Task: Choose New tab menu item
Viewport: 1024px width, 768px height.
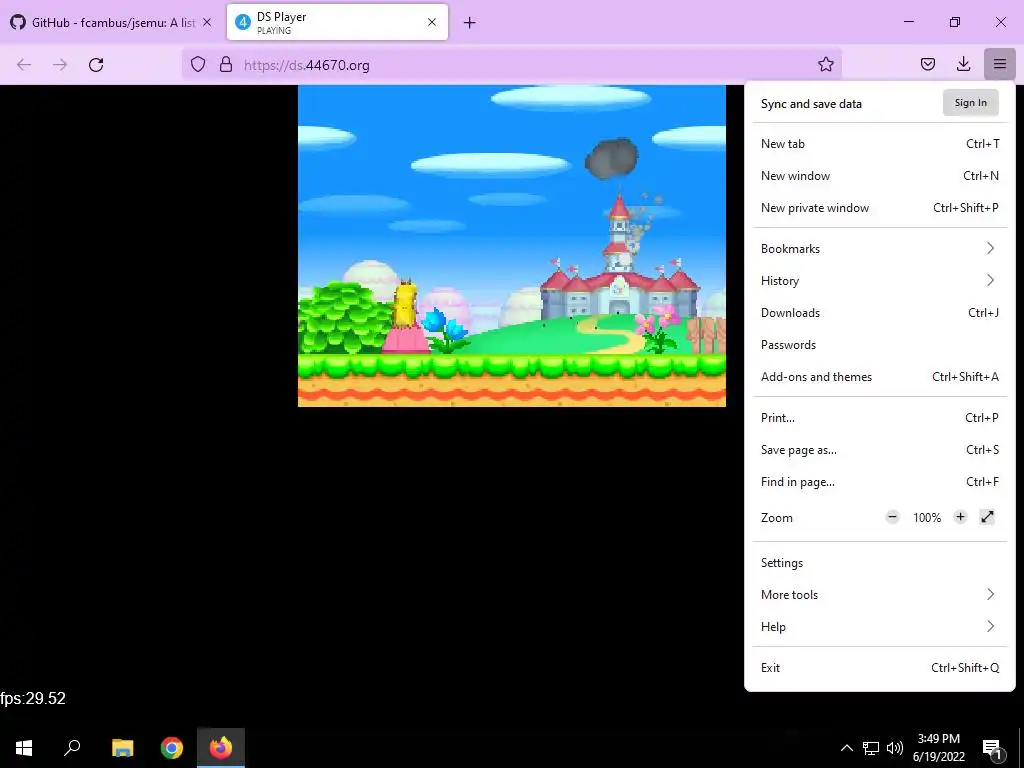Action: coord(880,144)
